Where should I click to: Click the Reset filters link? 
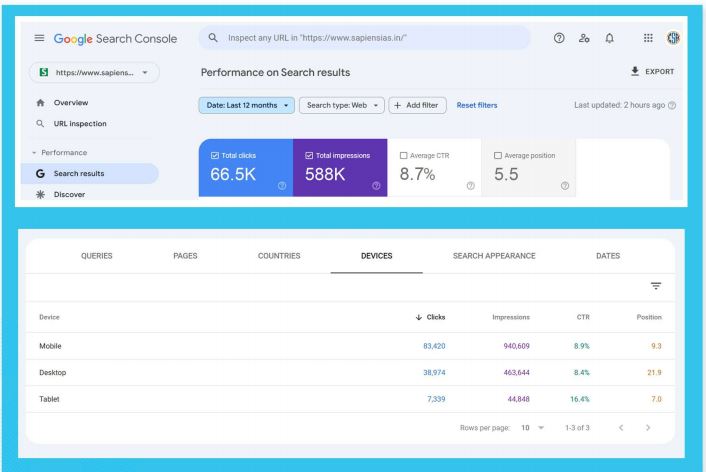click(x=477, y=105)
